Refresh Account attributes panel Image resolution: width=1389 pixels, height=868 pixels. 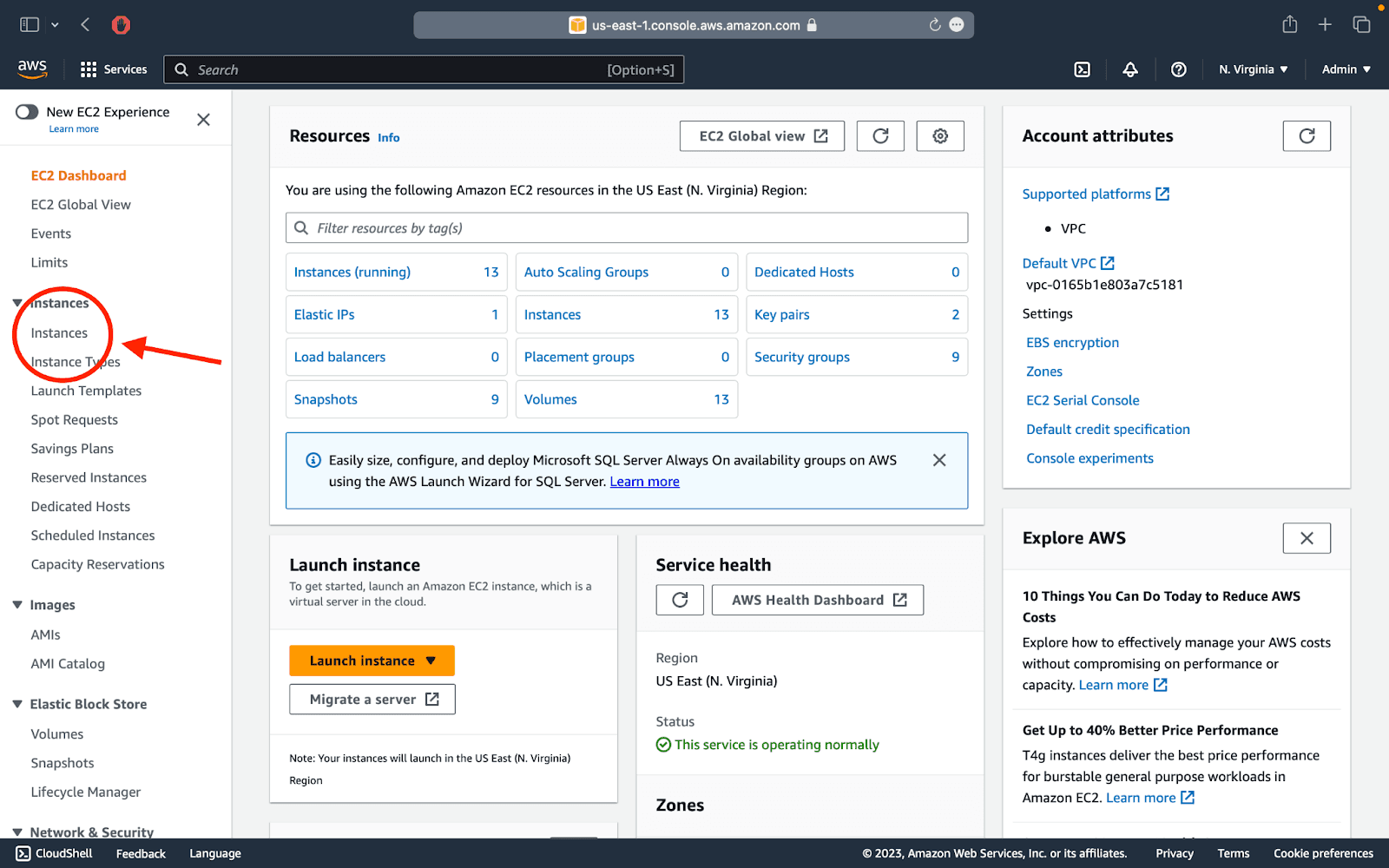coord(1307,136)
